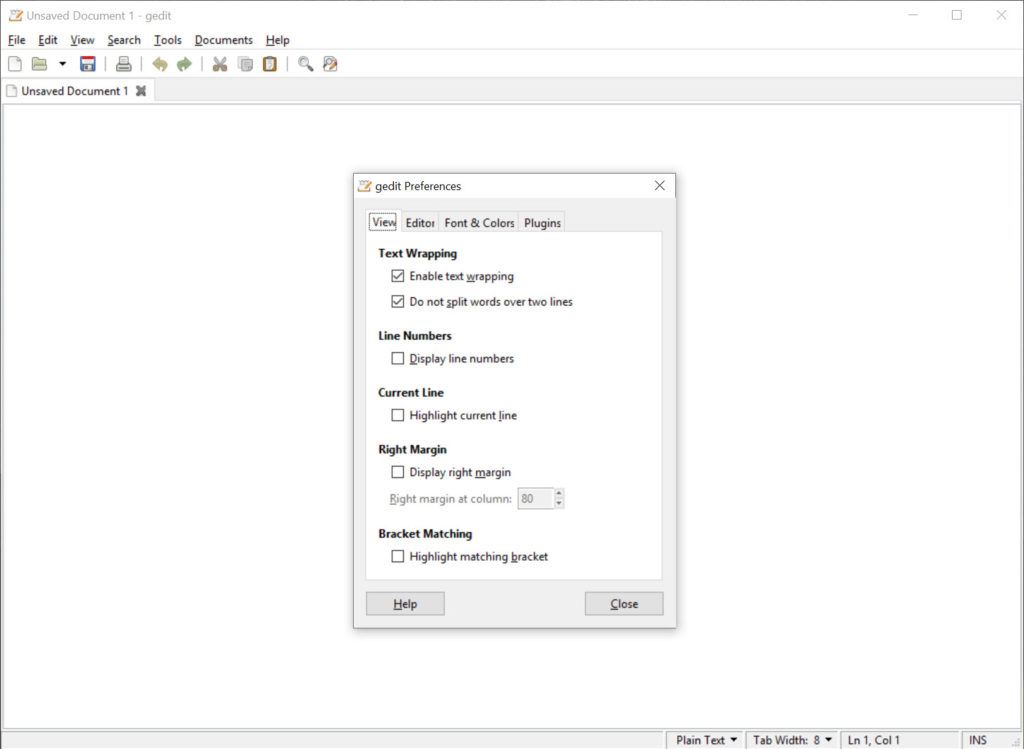Print the document using the printer icon

point(123,64)
